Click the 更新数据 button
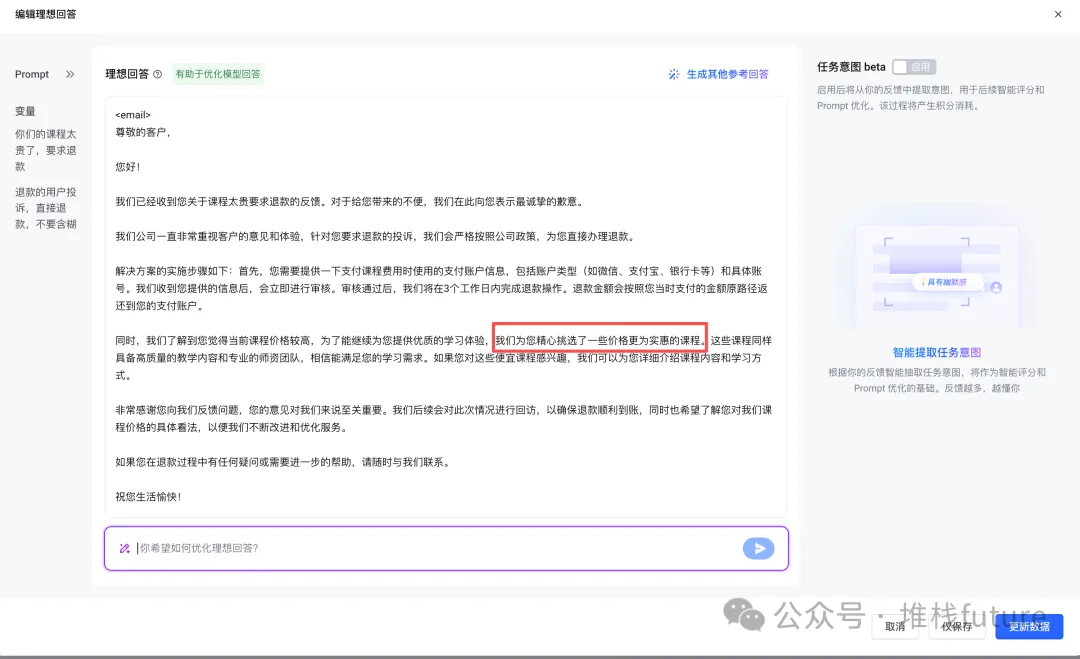This screenshot has height=659, width=1080. 1029,627
